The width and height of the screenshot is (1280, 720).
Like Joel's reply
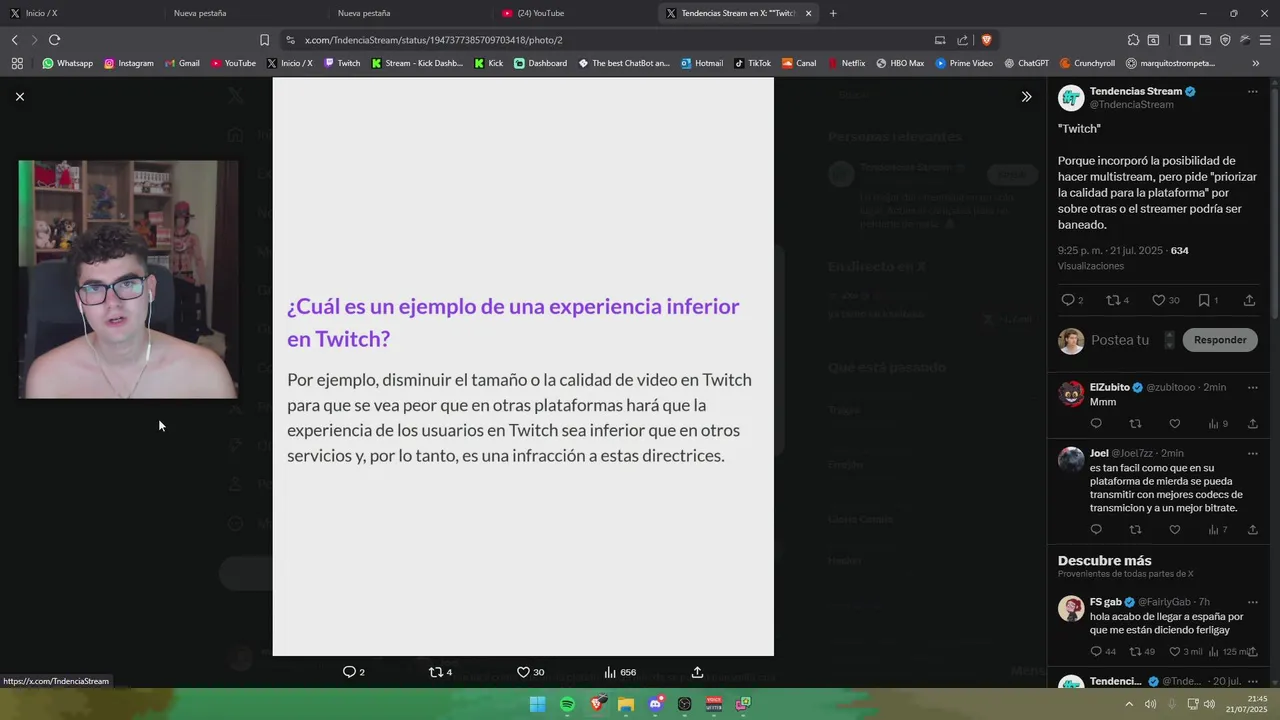coord(1175,530)
